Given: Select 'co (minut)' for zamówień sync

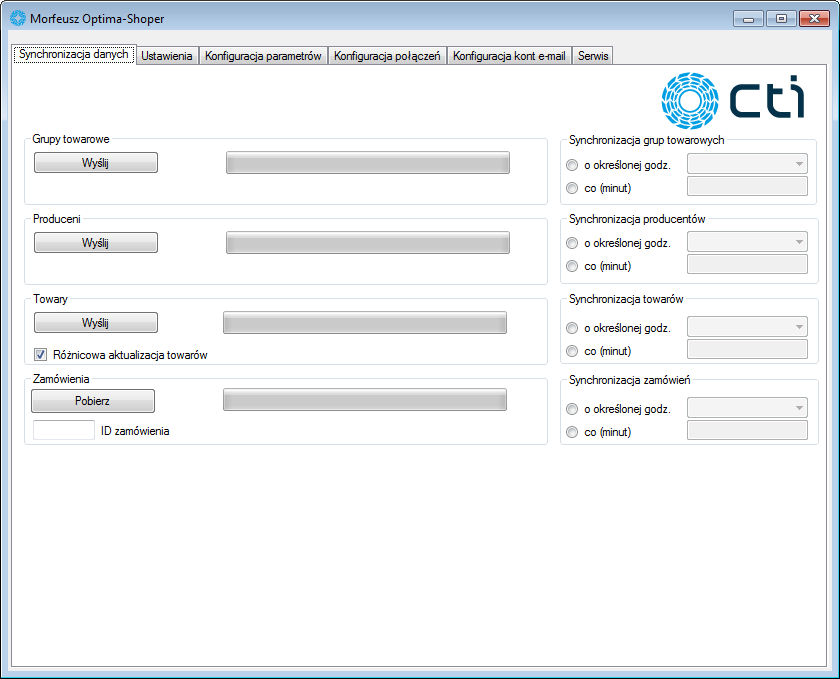Looking at the screenshot, I should tap(572, 432).
